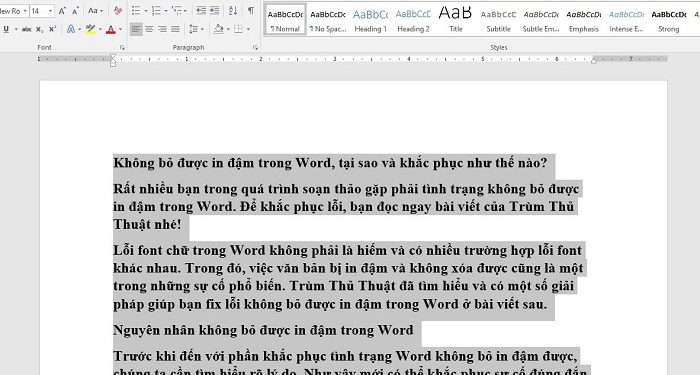
Task: Increase paragraph indent
Action: pyautogui.click(x=215, y=11)
